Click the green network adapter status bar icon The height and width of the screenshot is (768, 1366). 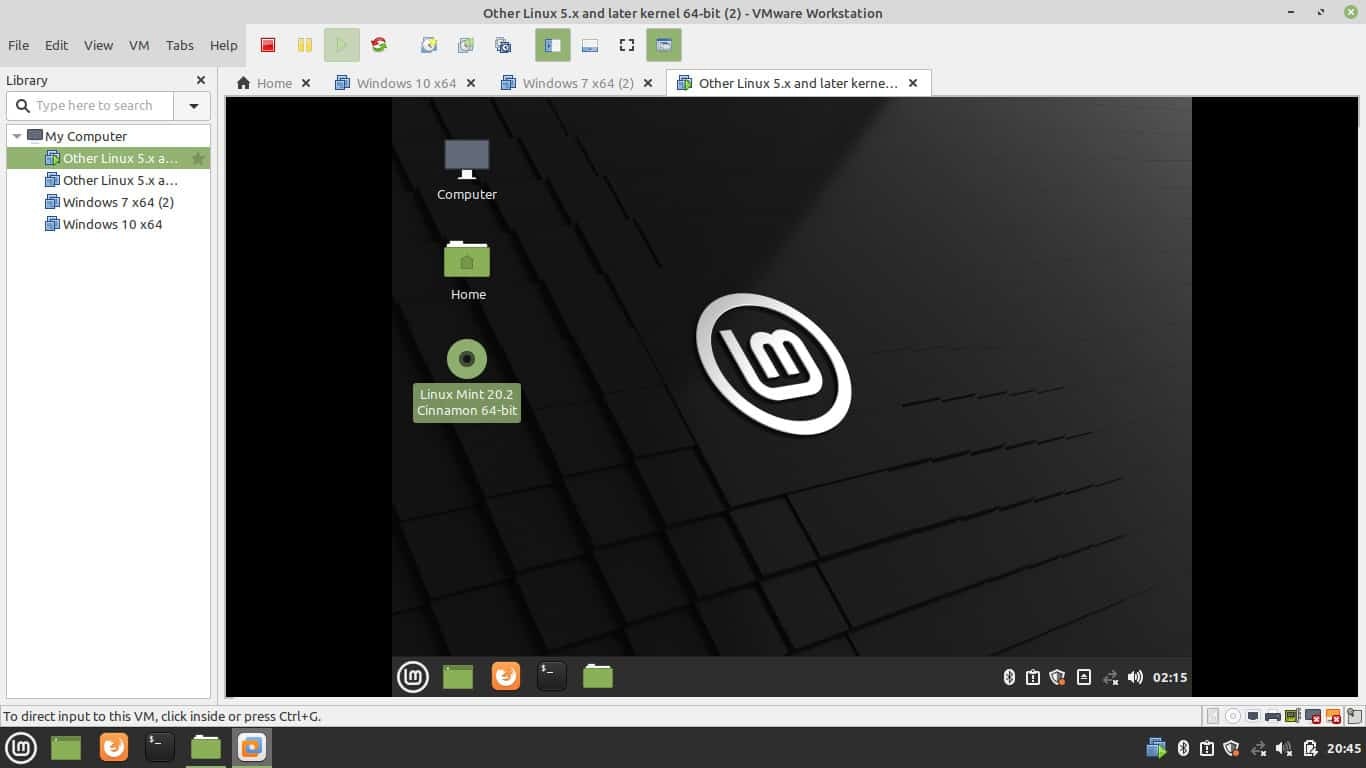(x=1293, y=716)
